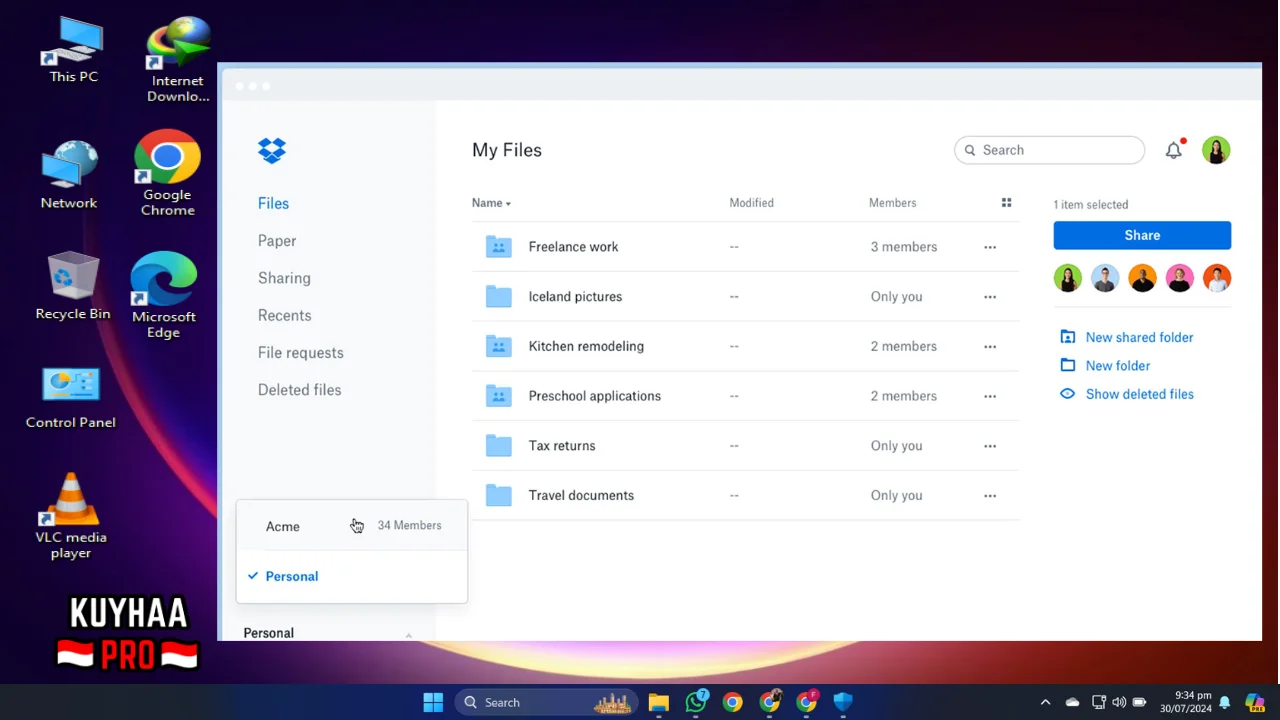This screenshot has height=720, width=1280.
Task: Open the notifications bell icon
Action: pyautogui.click(x=1174, y=150)
